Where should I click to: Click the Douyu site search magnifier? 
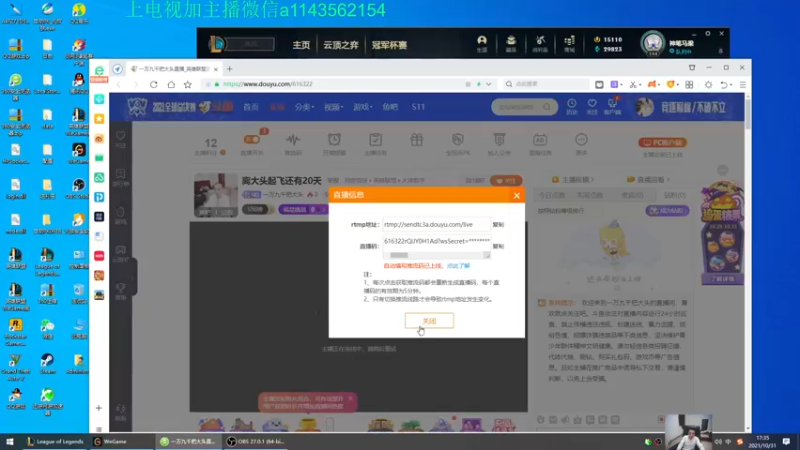pos(547,107)
